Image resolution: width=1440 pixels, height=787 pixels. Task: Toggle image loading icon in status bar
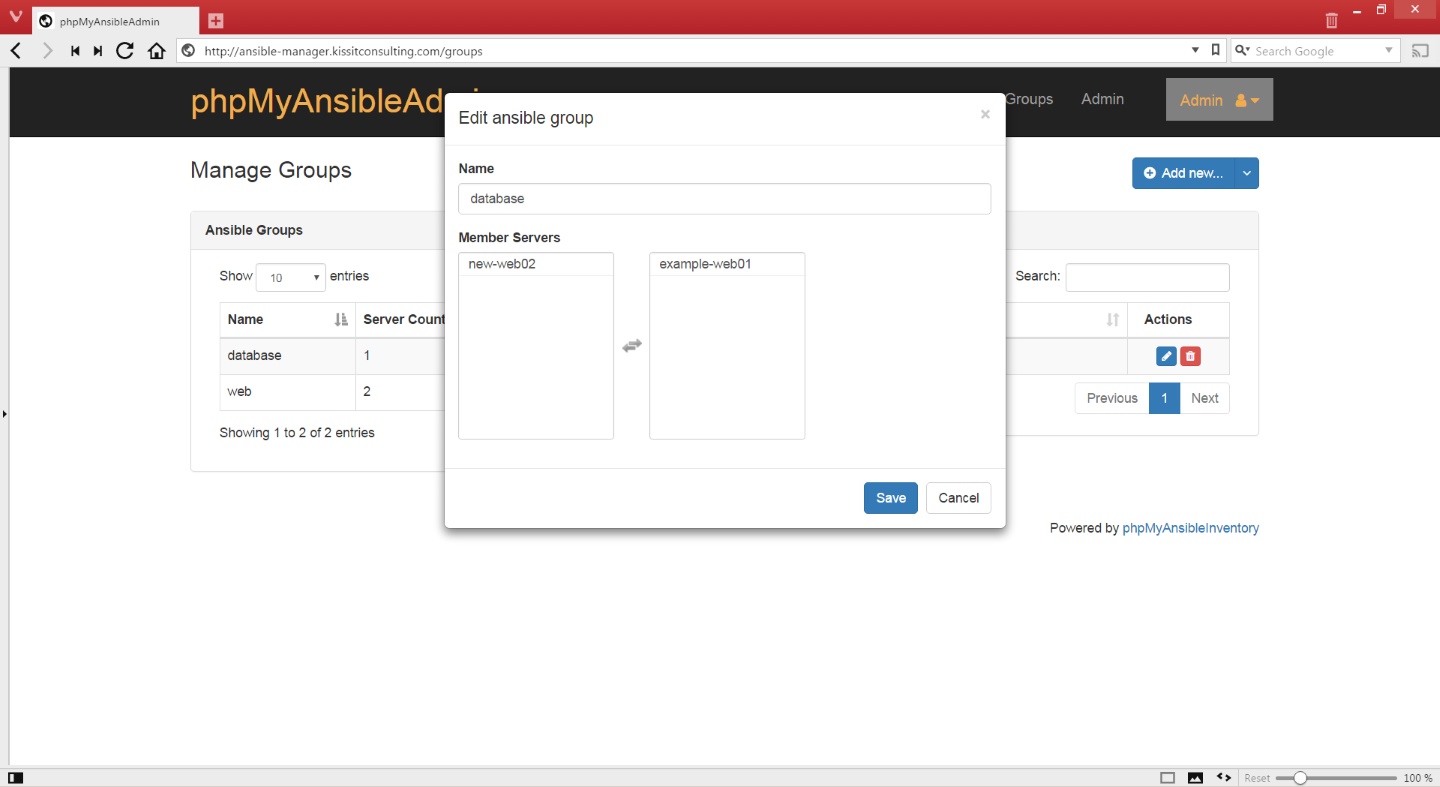[x=1195, y=778]
